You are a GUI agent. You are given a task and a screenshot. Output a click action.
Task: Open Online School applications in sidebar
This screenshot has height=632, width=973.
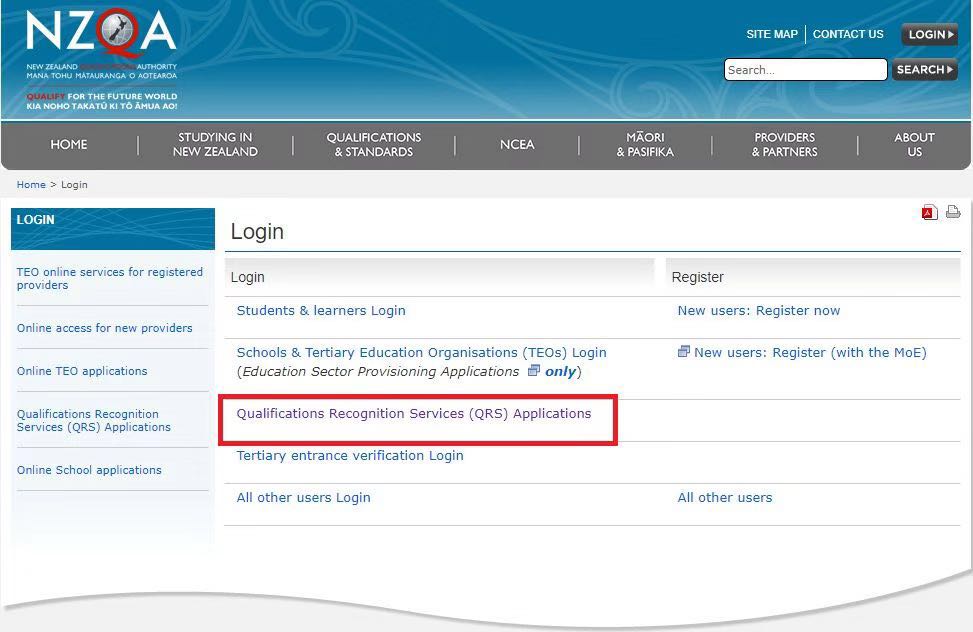click(89, 470)
